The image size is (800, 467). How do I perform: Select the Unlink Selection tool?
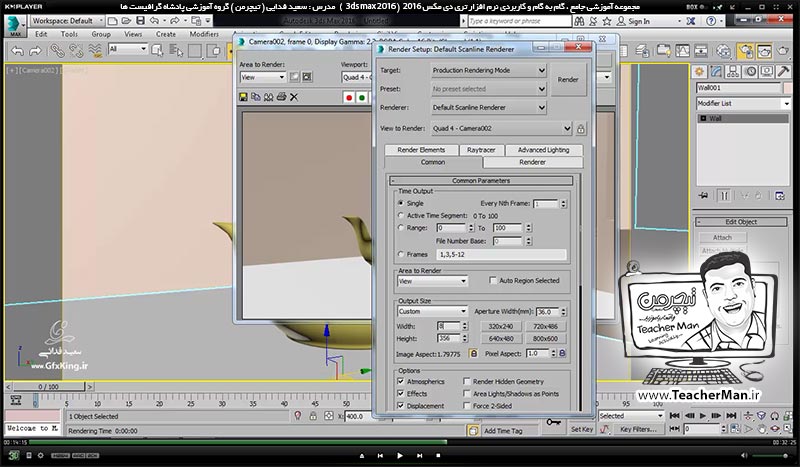click(76, 51)
